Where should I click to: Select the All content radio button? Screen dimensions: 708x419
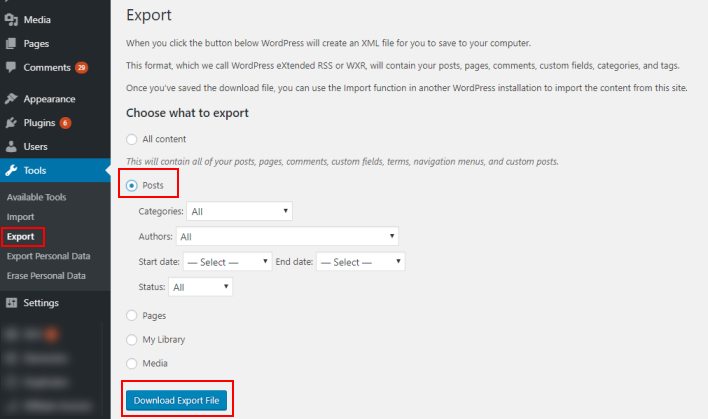131,139
